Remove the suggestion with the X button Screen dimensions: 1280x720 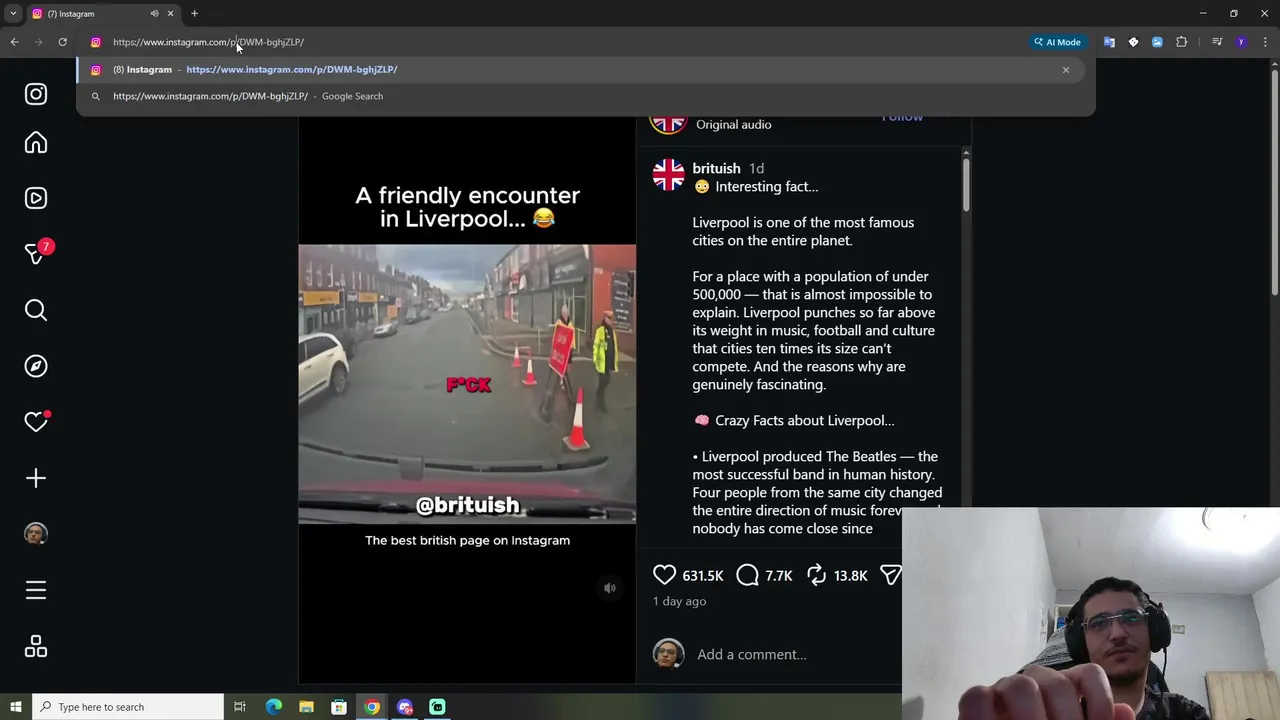click(x=1066, y=70)
